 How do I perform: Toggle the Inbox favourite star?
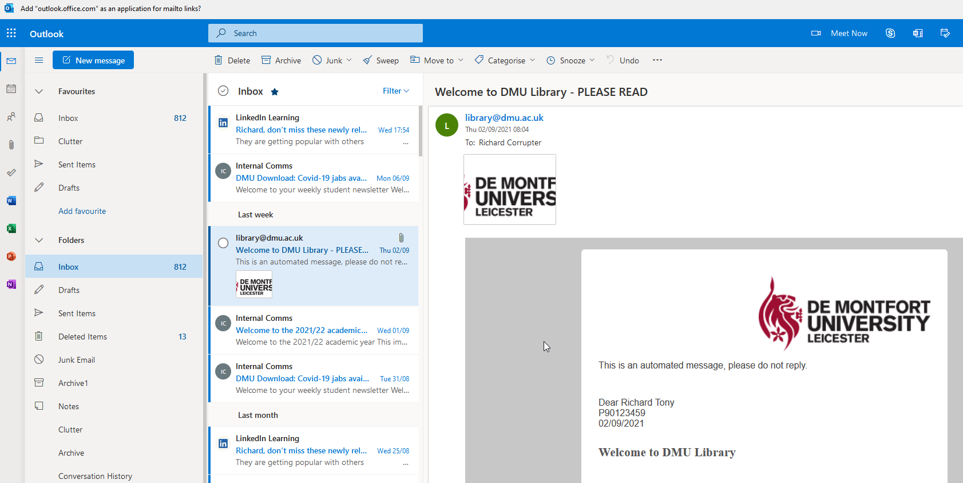pos(275,92)
